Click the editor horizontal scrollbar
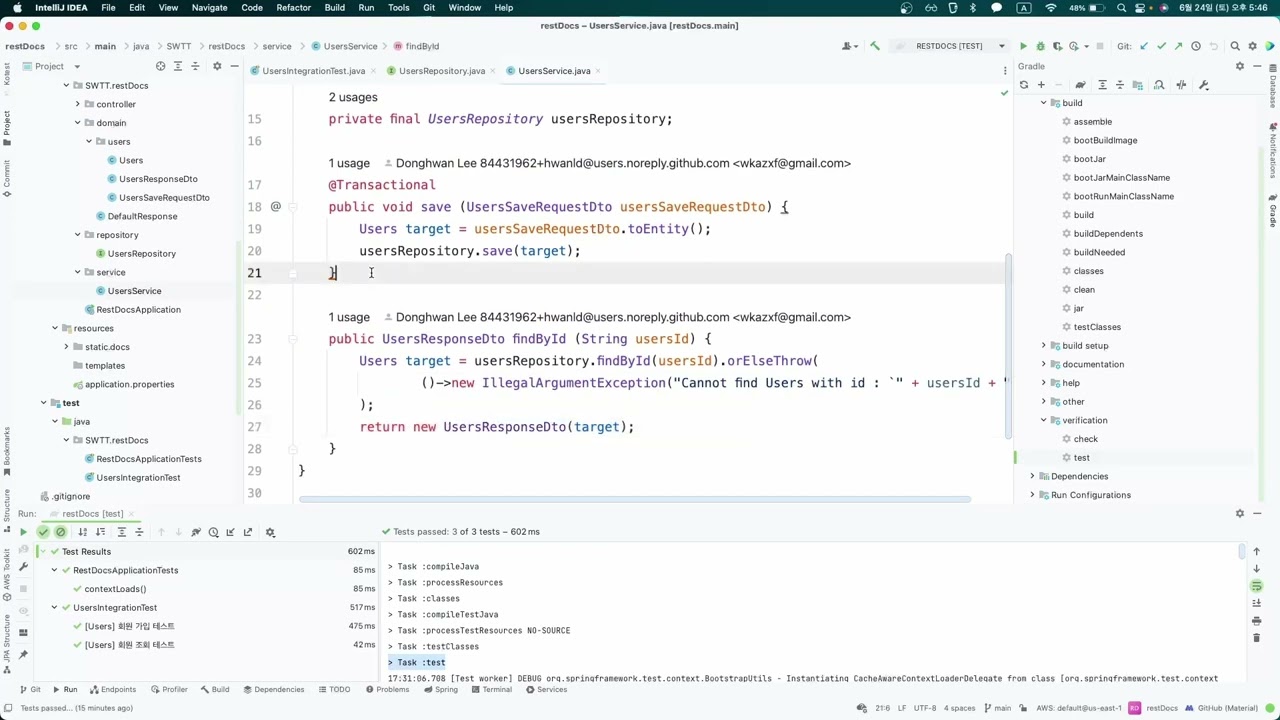The image size is (1280, 720). tap(634, 499)
